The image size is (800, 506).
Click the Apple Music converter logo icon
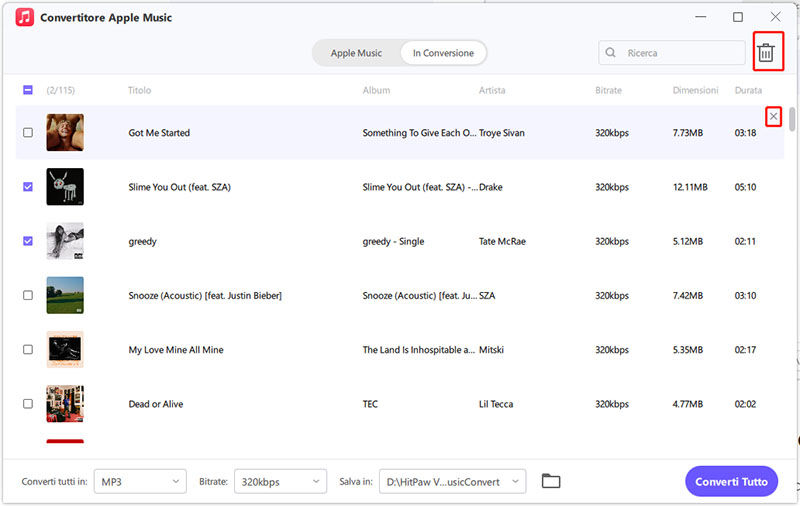coord(24,17)
